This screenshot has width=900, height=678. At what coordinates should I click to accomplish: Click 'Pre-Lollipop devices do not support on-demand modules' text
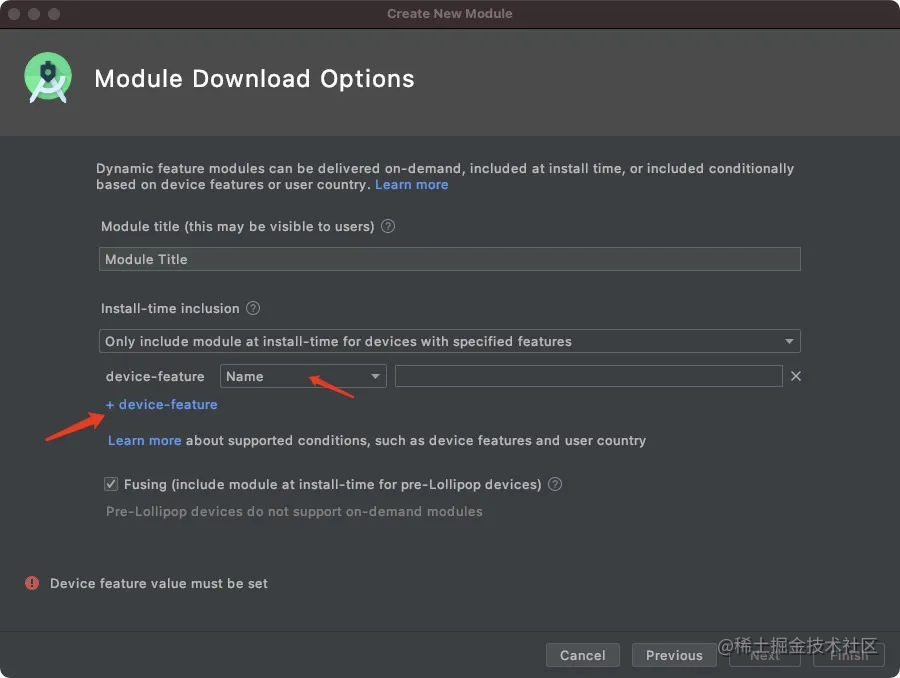click(294, 511)
